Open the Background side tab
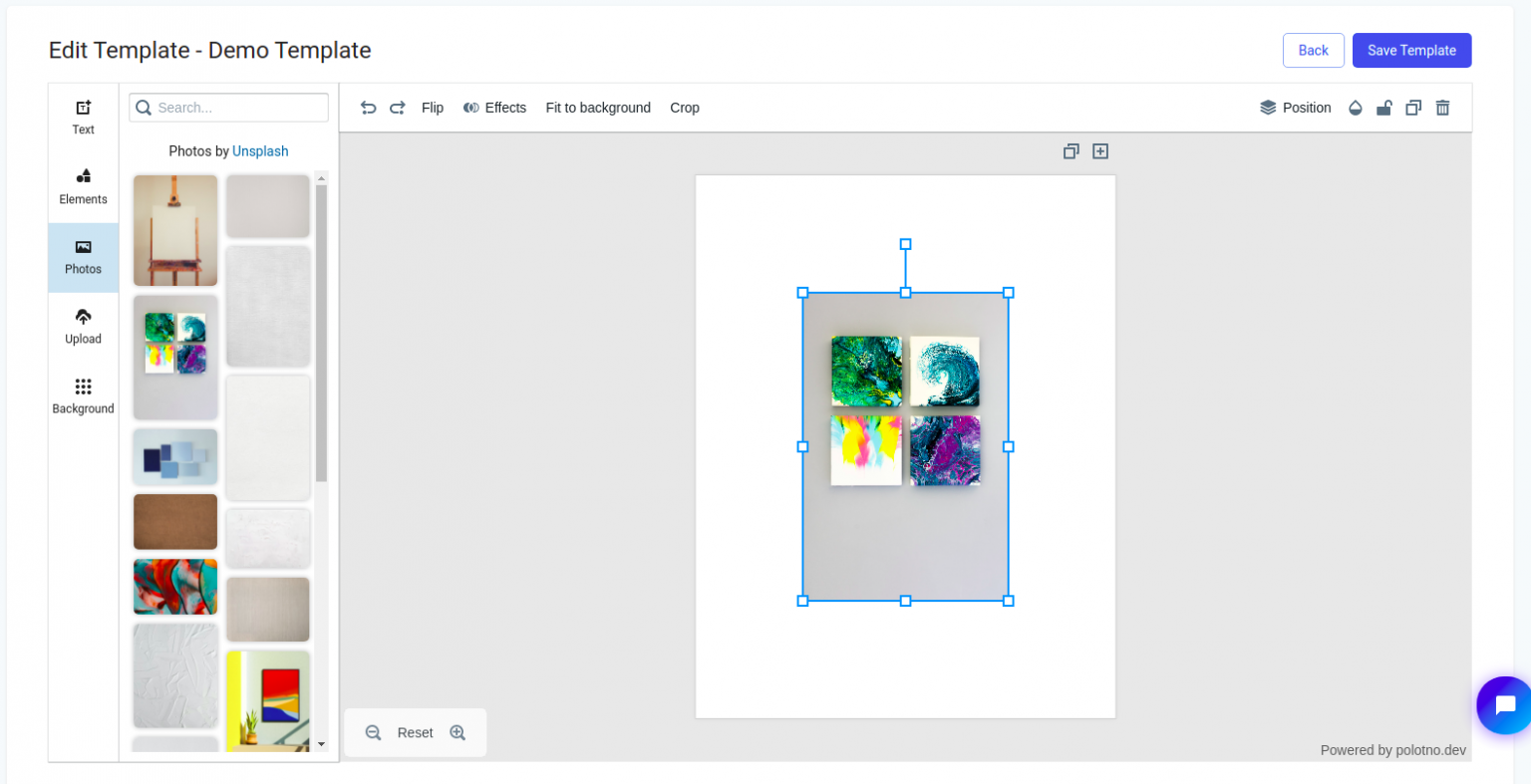Image resolution: width=1531 pixels, height=784 pixels. (84, 396)
